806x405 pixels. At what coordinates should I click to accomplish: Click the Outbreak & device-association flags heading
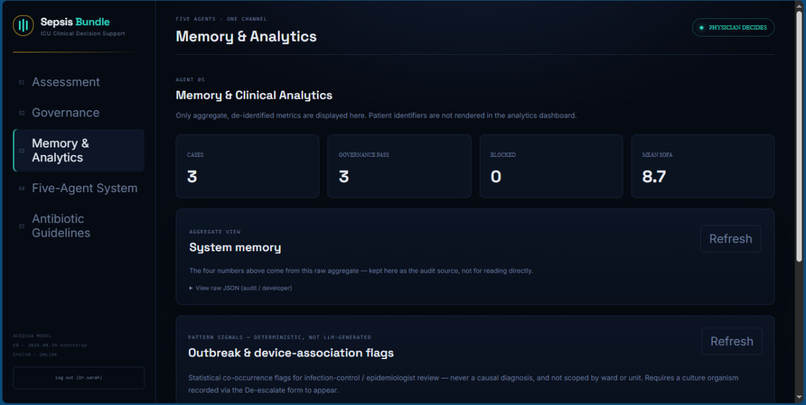[291, 353]
